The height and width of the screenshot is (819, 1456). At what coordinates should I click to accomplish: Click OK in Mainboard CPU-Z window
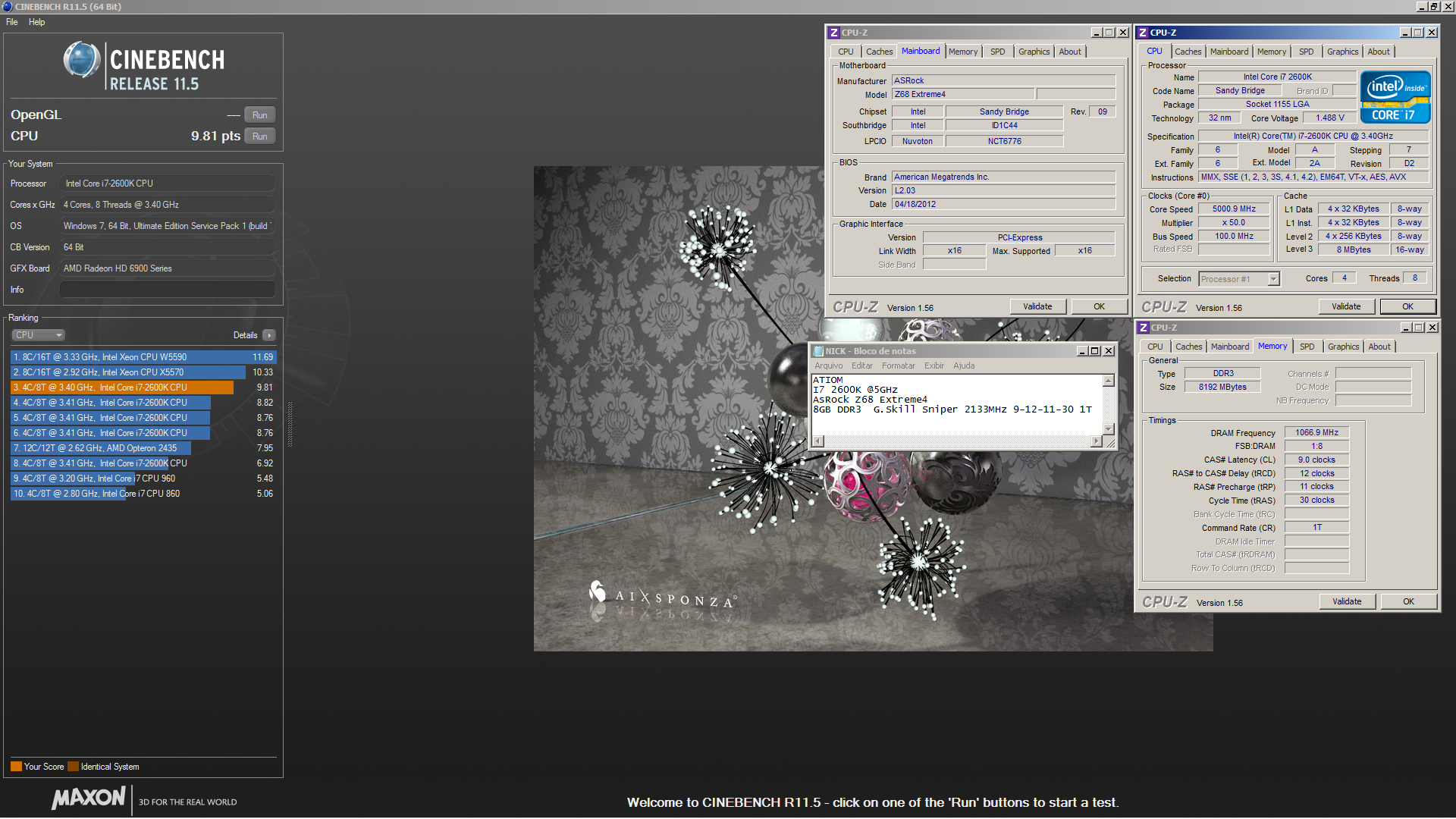pyautogui.click(x=1099, y=306)
